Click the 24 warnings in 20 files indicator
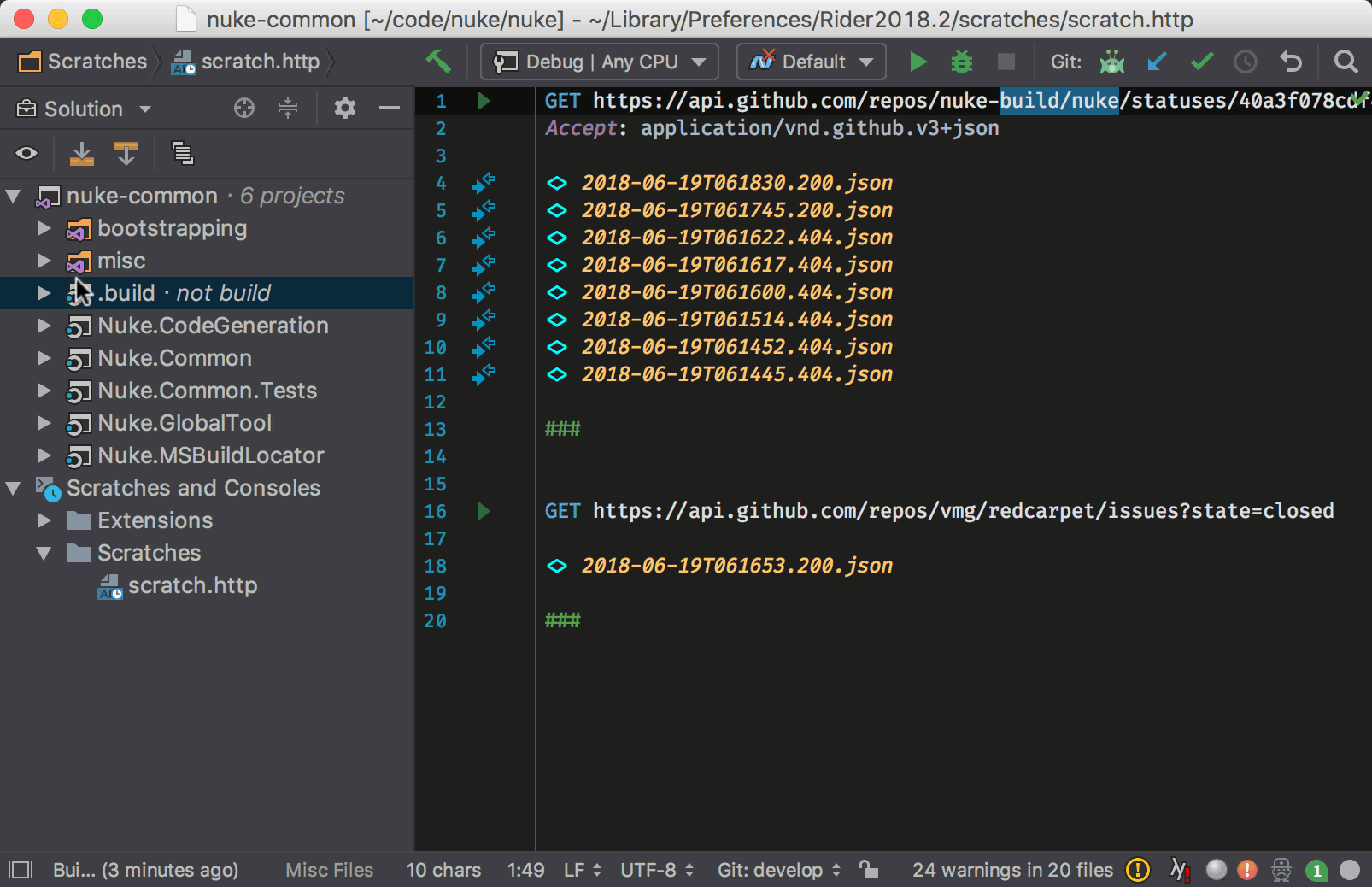The width and height of the screenshot is (1372, 887). click(1012, 869)
